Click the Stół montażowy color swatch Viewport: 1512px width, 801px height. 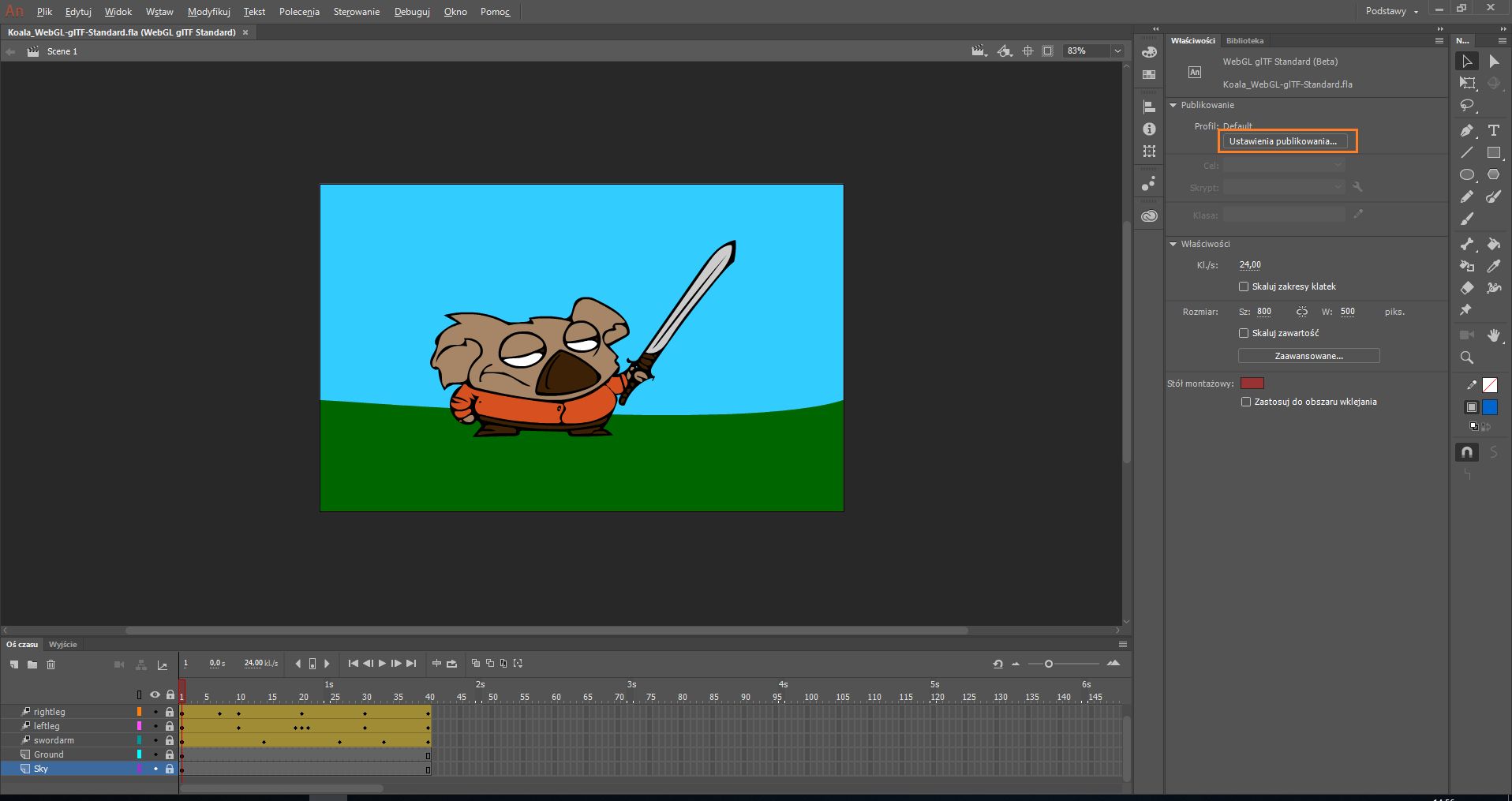(1252, 384)
